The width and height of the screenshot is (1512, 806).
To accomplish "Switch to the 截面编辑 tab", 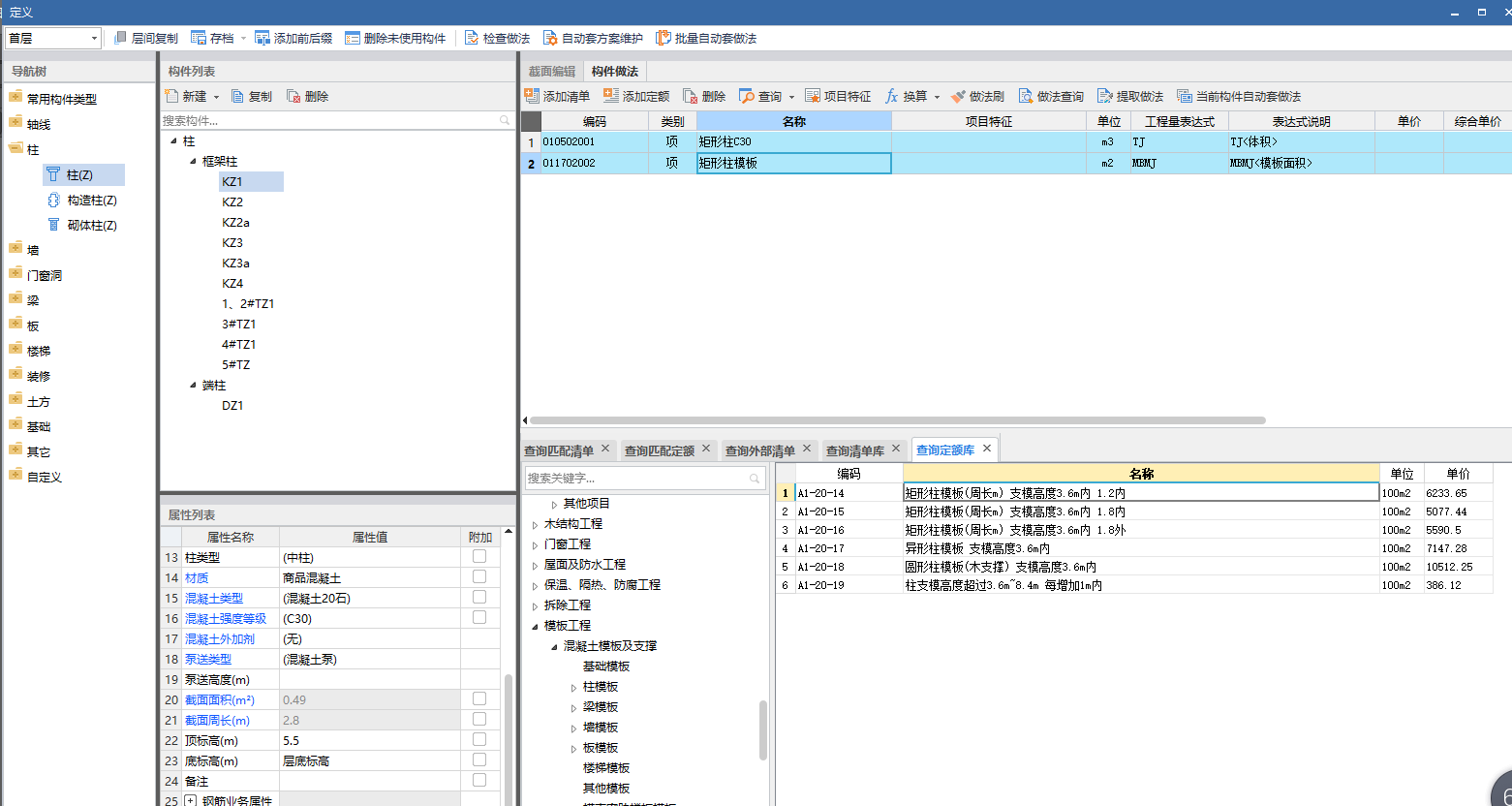I will (x=551, y=72).
